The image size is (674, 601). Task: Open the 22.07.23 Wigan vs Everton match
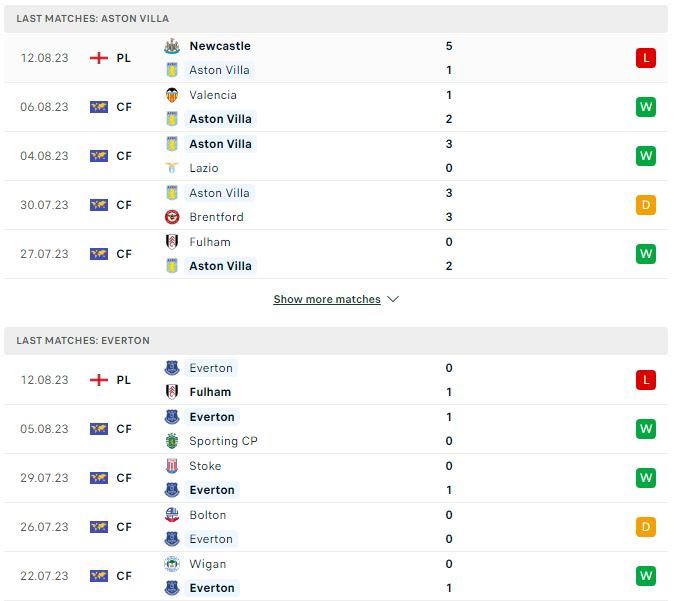click(x=336, y=576)
